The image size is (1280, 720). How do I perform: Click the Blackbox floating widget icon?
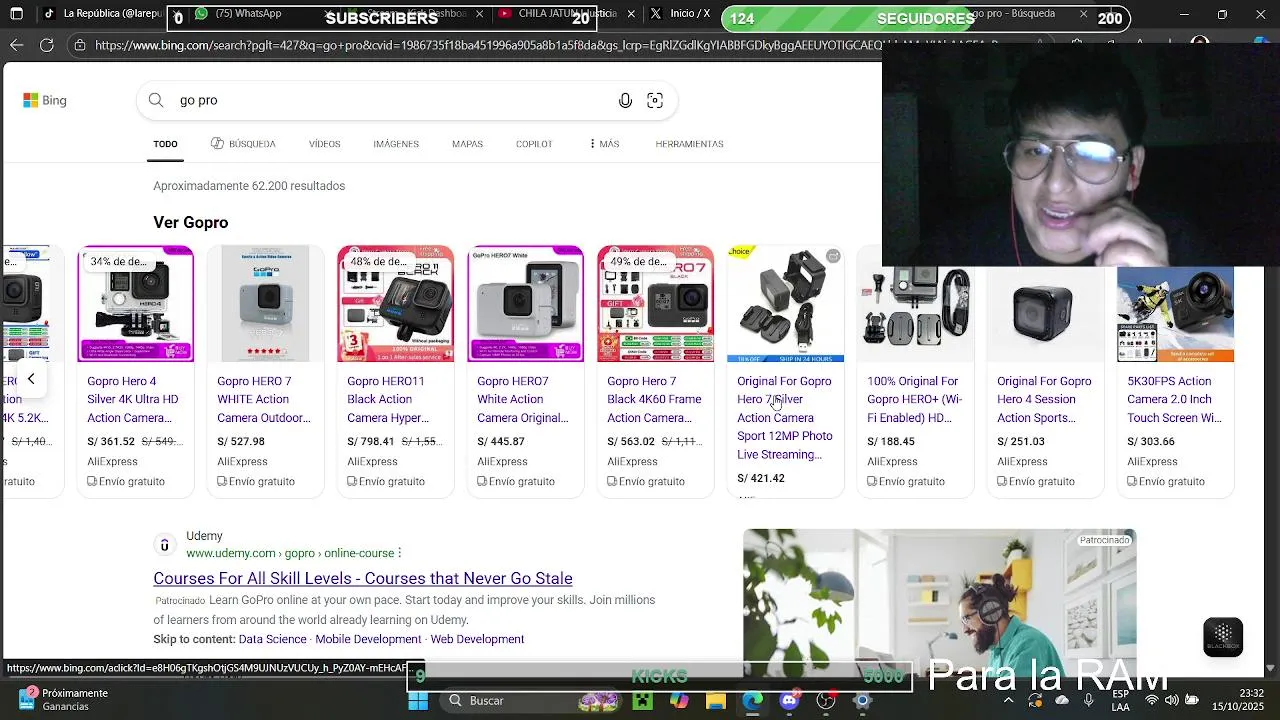click(1223, 636)
